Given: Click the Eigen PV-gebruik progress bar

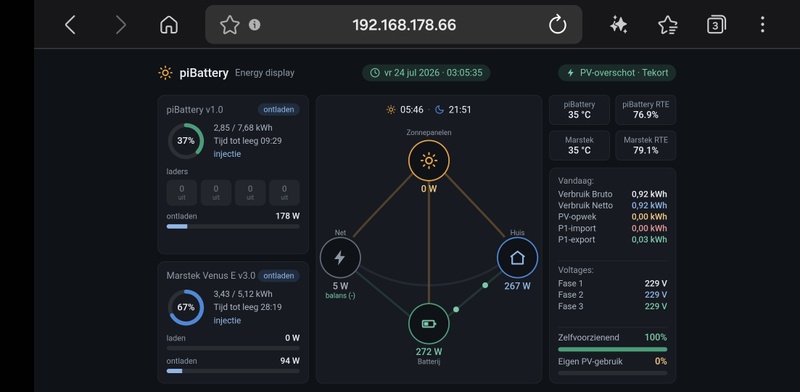Looking at the screenshot, I should point(612,373).
